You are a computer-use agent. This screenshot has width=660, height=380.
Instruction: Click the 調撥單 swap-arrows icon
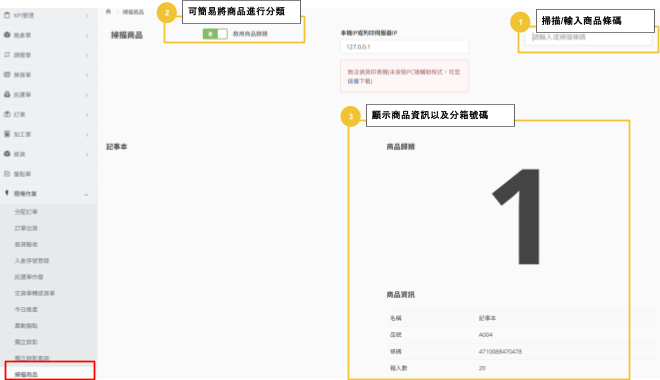7,55
